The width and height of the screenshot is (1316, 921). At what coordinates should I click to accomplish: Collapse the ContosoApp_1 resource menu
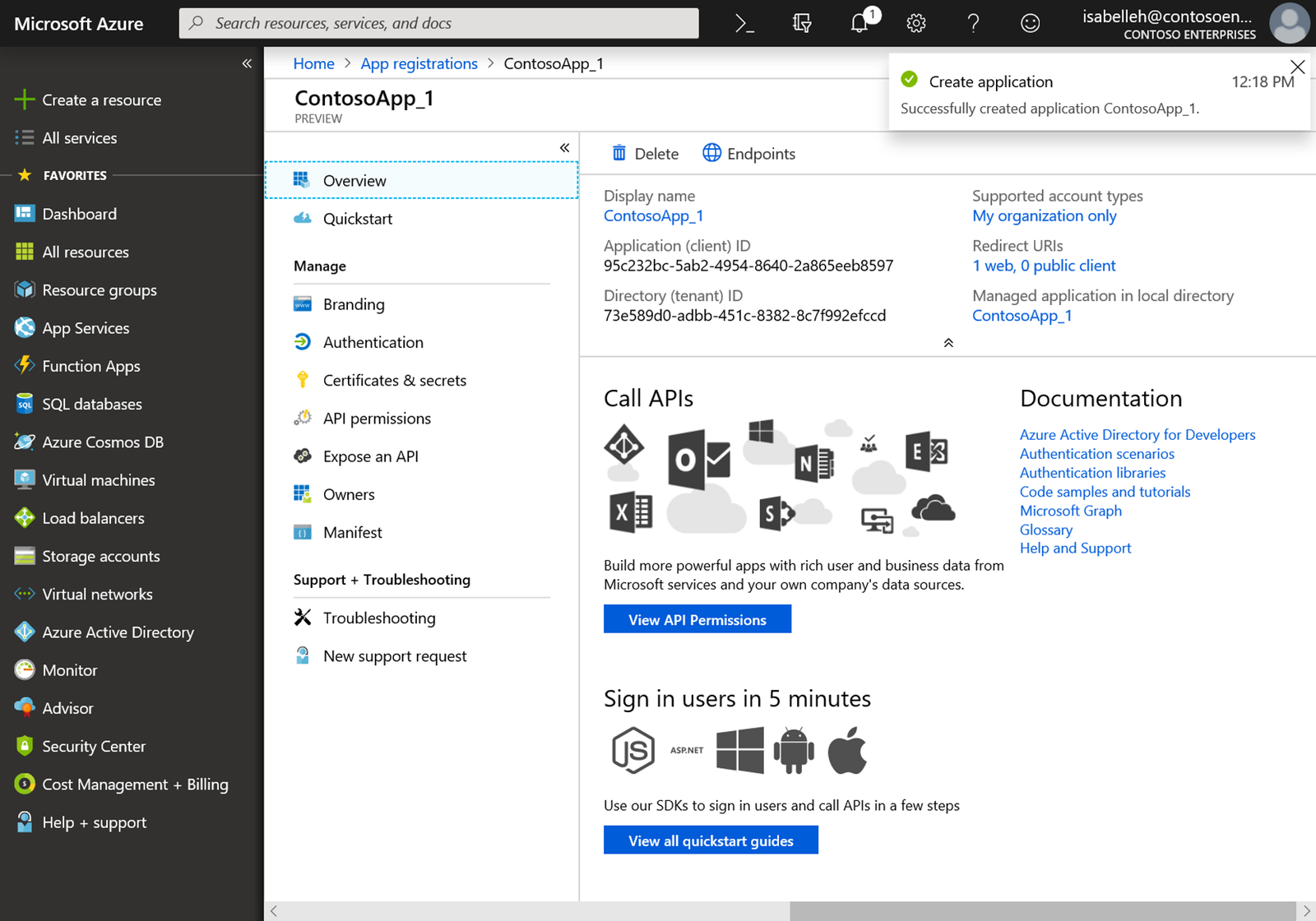564,148
